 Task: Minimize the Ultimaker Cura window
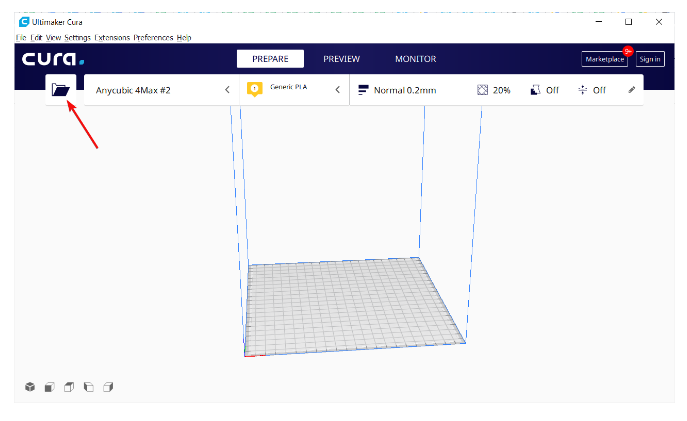[x=599, y=21]
